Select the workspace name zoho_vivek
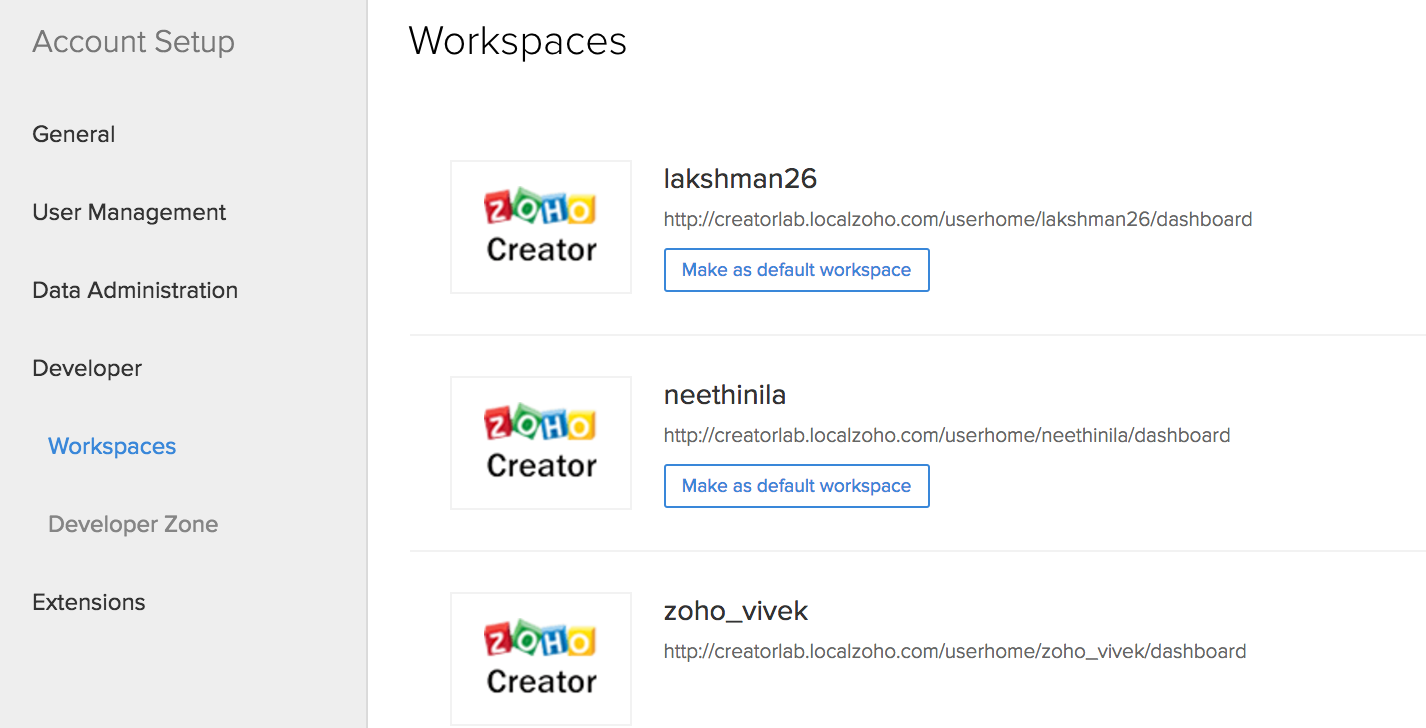 pyautogui.click(x=735, y=610)
